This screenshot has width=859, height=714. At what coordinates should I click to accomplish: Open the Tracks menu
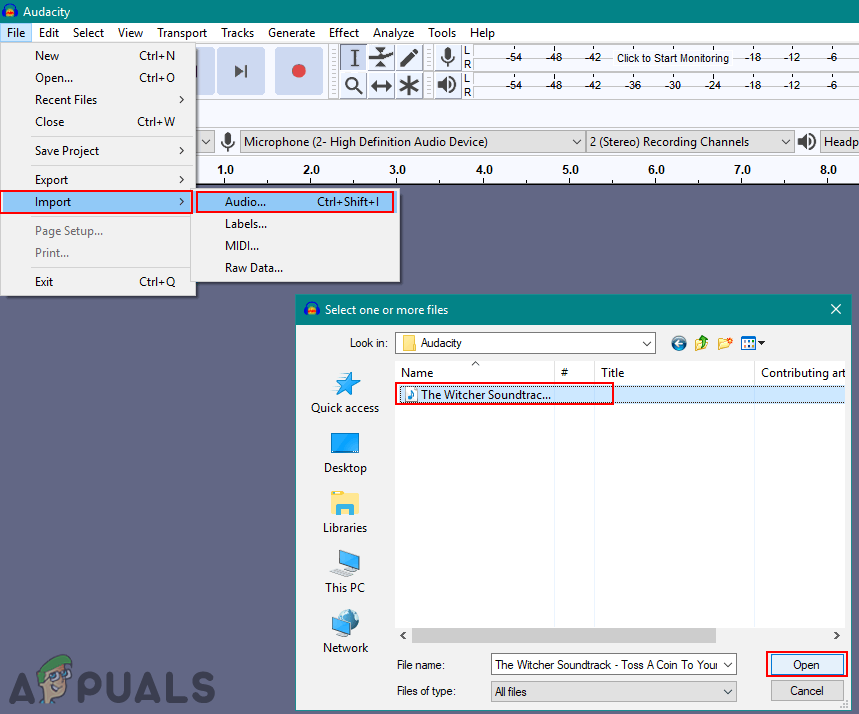(x=237, y=33)
